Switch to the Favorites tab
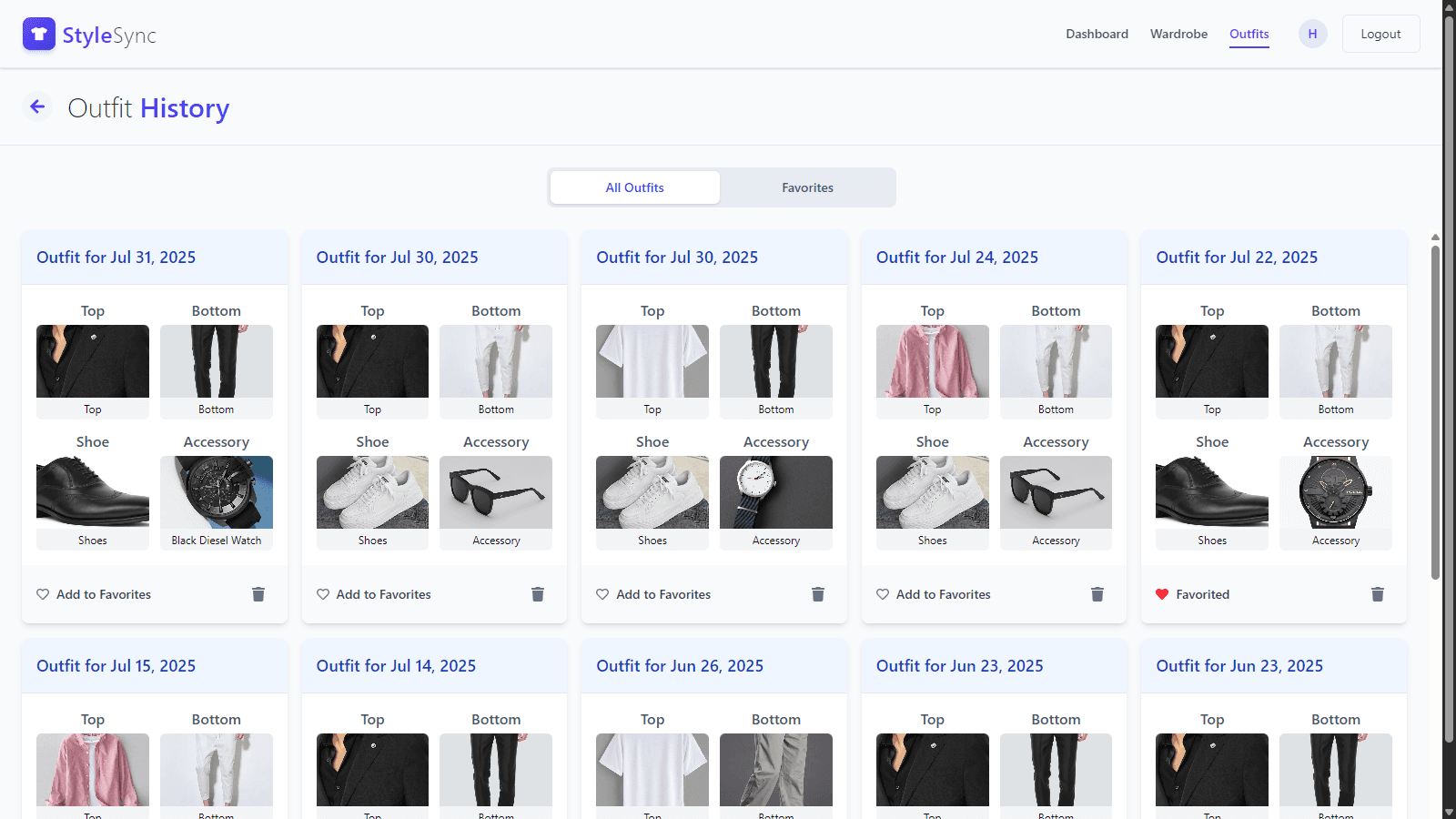This screenshot has height=819, width=1456. [x=808, y=187]
